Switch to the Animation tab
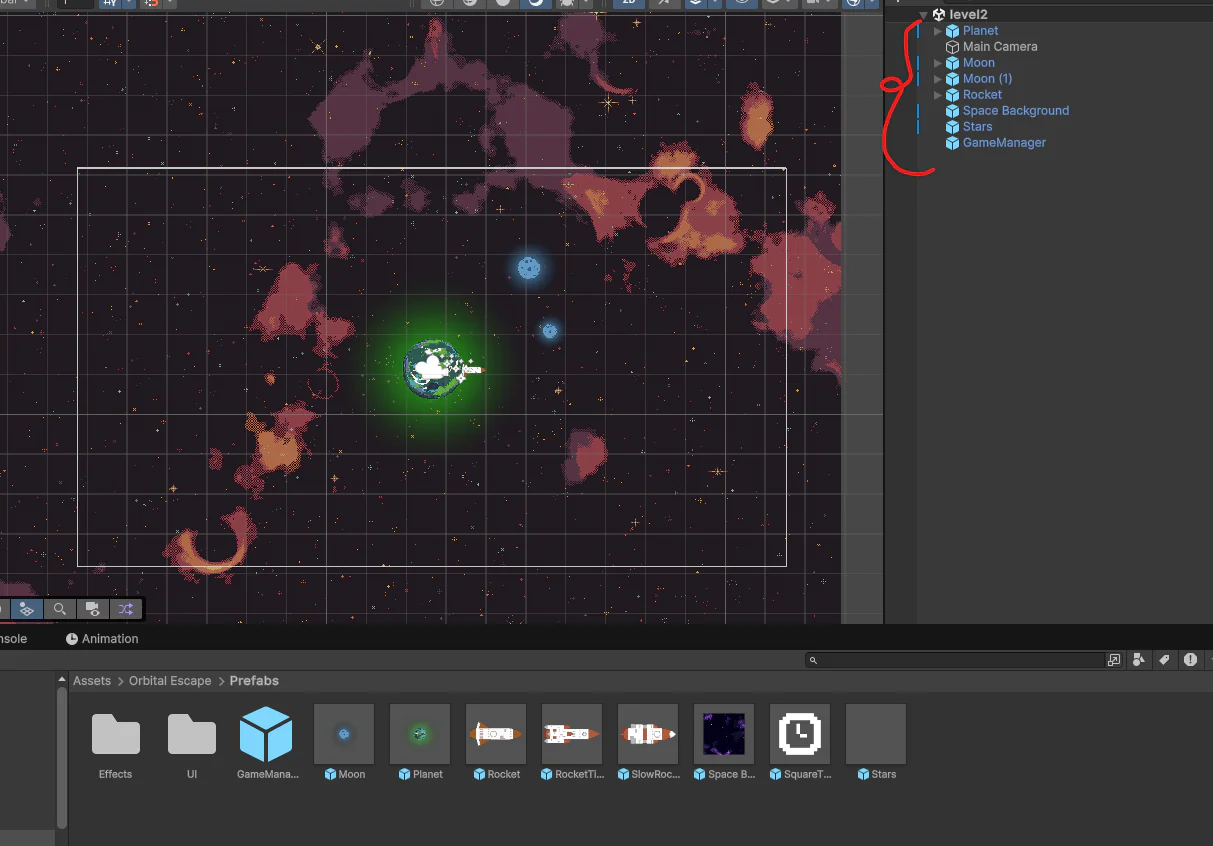1213x846 pixels. (101, 639)
